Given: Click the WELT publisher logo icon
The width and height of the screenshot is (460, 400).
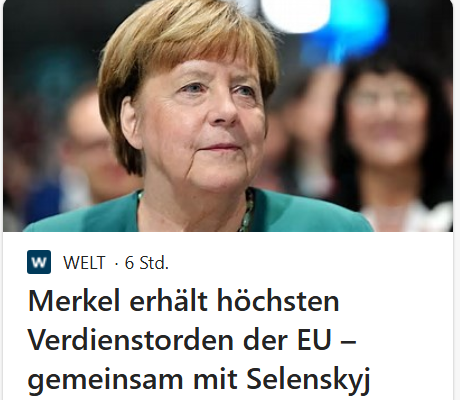Looking at the screenshot, I should tap(39, 262).
